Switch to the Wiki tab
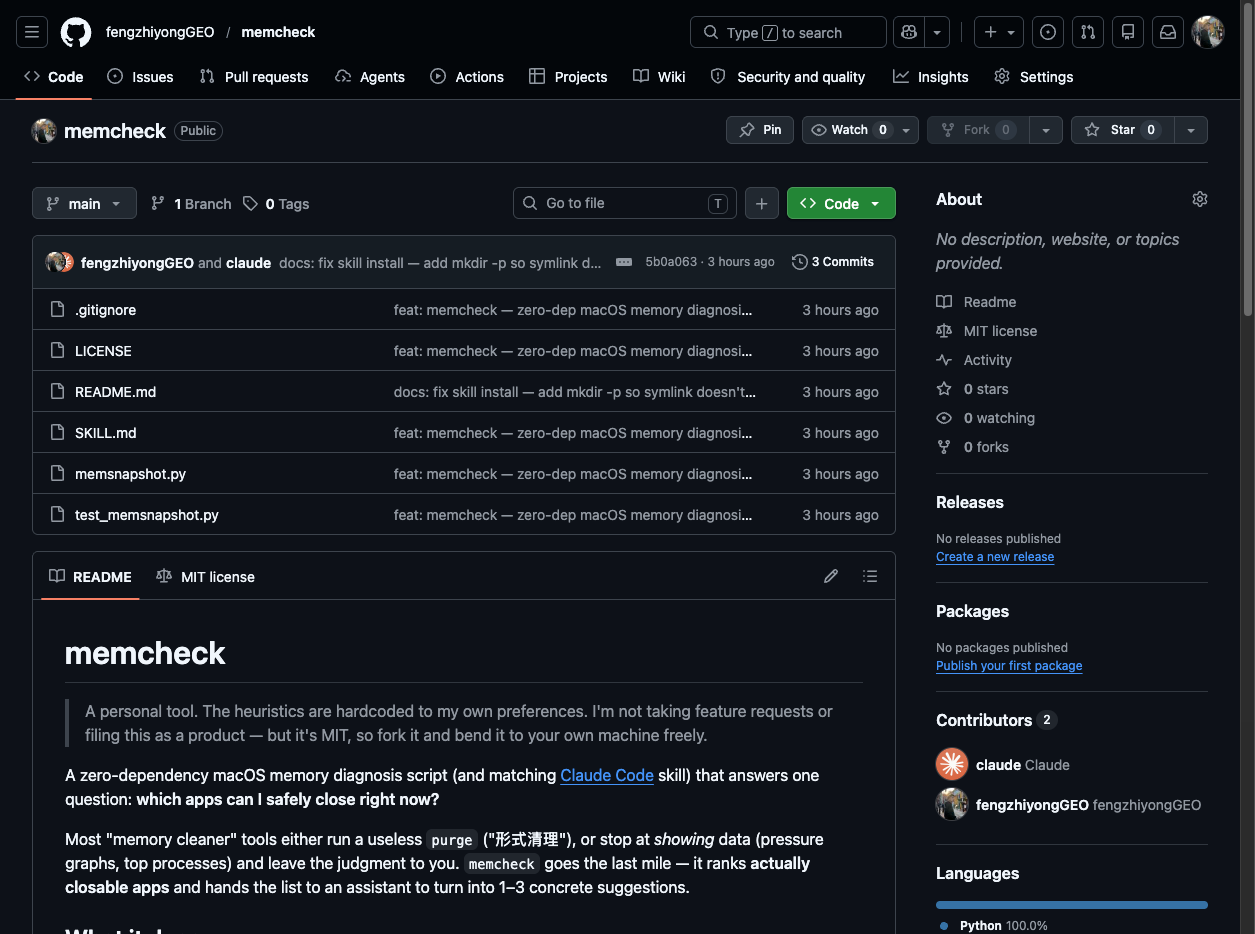Screen dimensions: 1255x934 pyautogui.click(x=659, y=77)
